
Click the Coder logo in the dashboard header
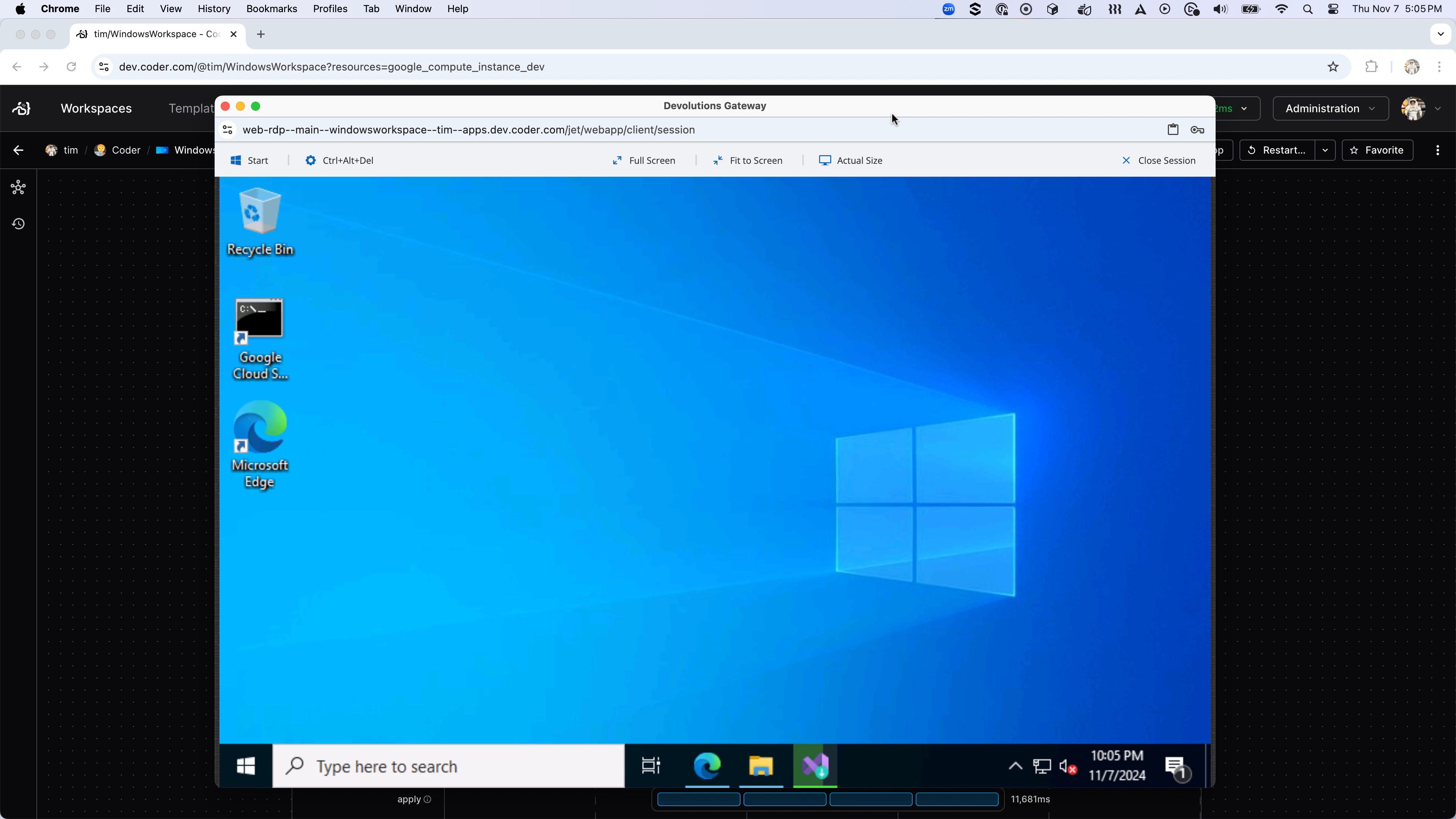pyautogui.click(x=22, y=108)
